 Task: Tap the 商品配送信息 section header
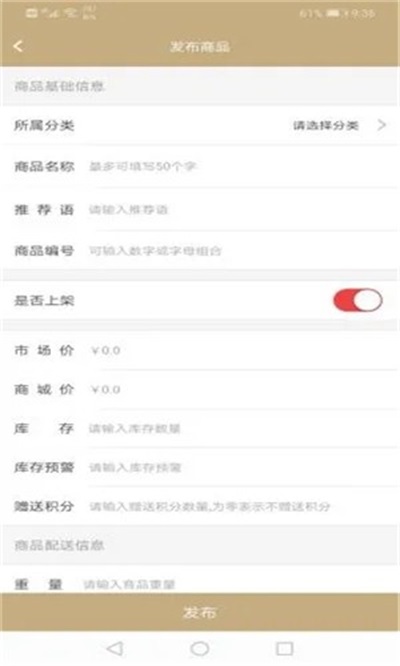pos(59,545)
